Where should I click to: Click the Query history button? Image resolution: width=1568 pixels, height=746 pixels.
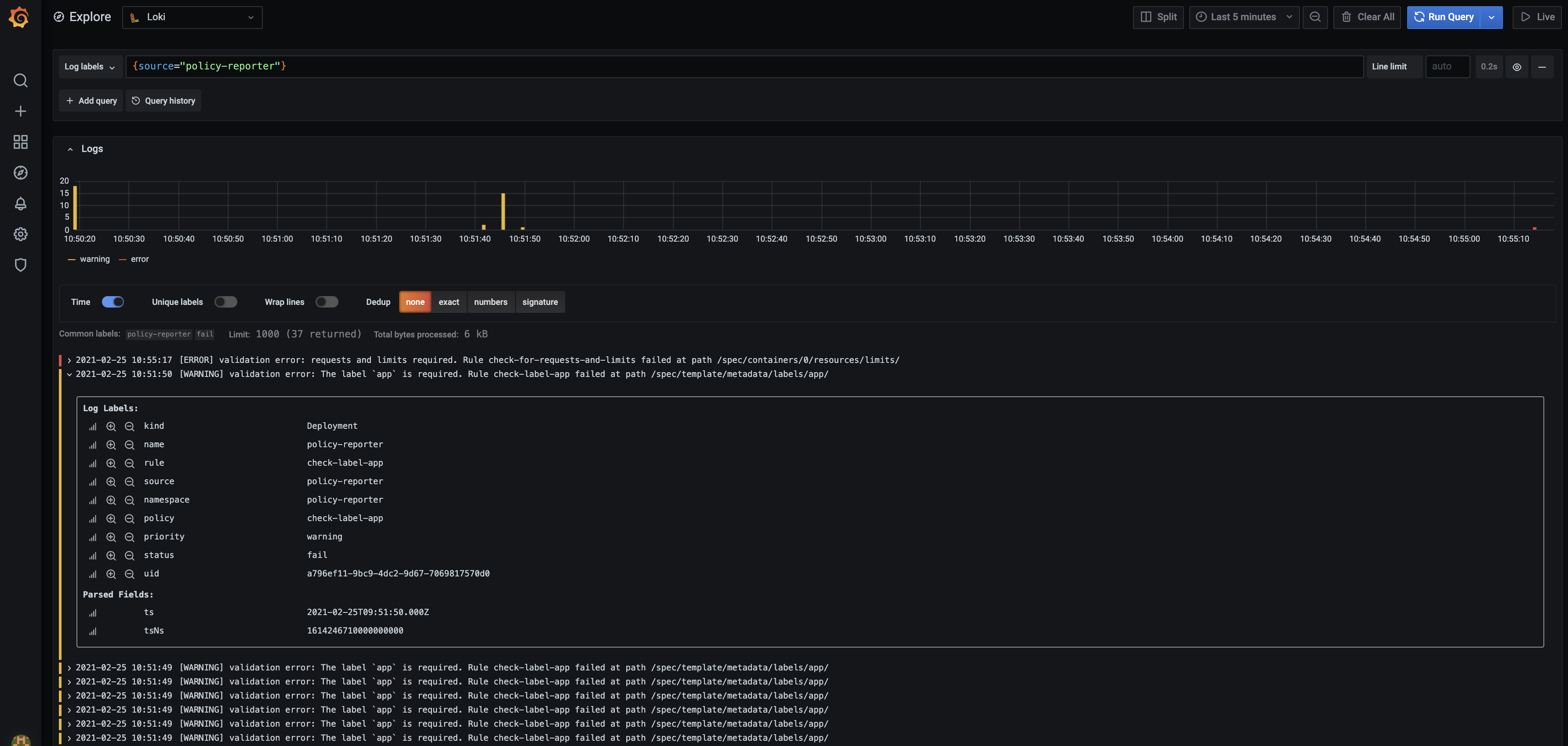coord(162,101)
